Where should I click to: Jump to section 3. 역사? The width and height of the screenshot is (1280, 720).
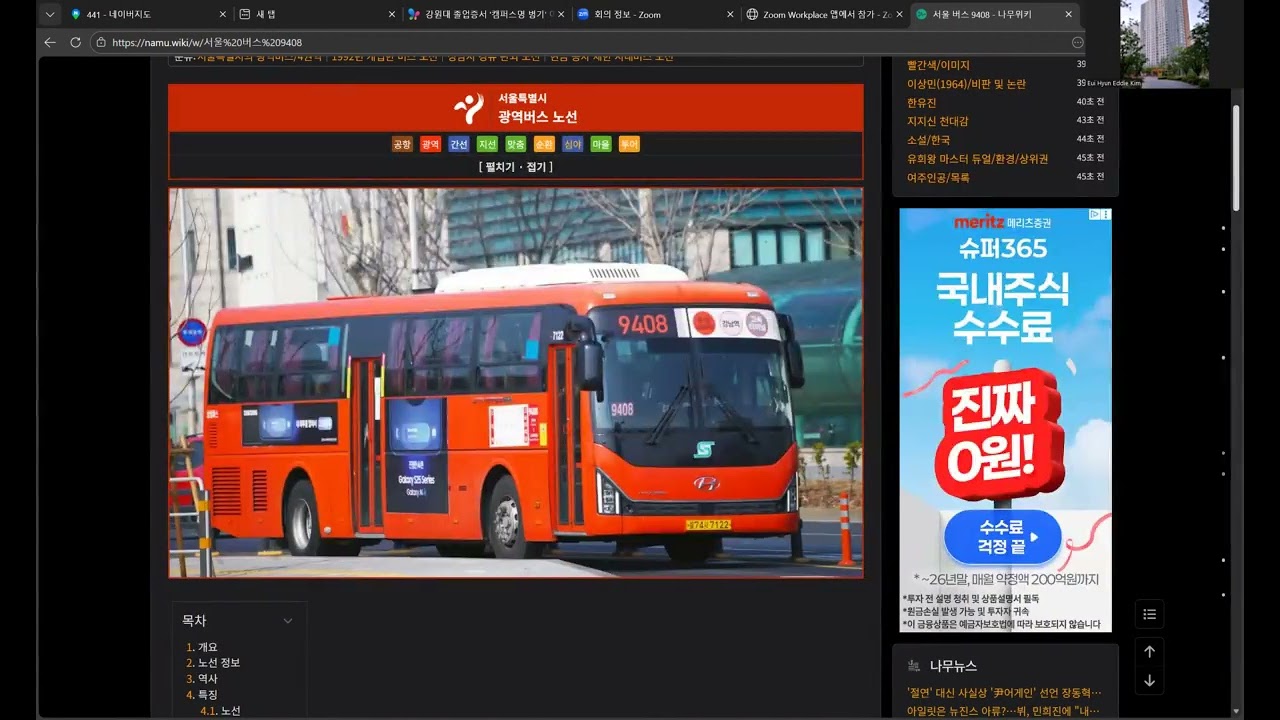201,679
